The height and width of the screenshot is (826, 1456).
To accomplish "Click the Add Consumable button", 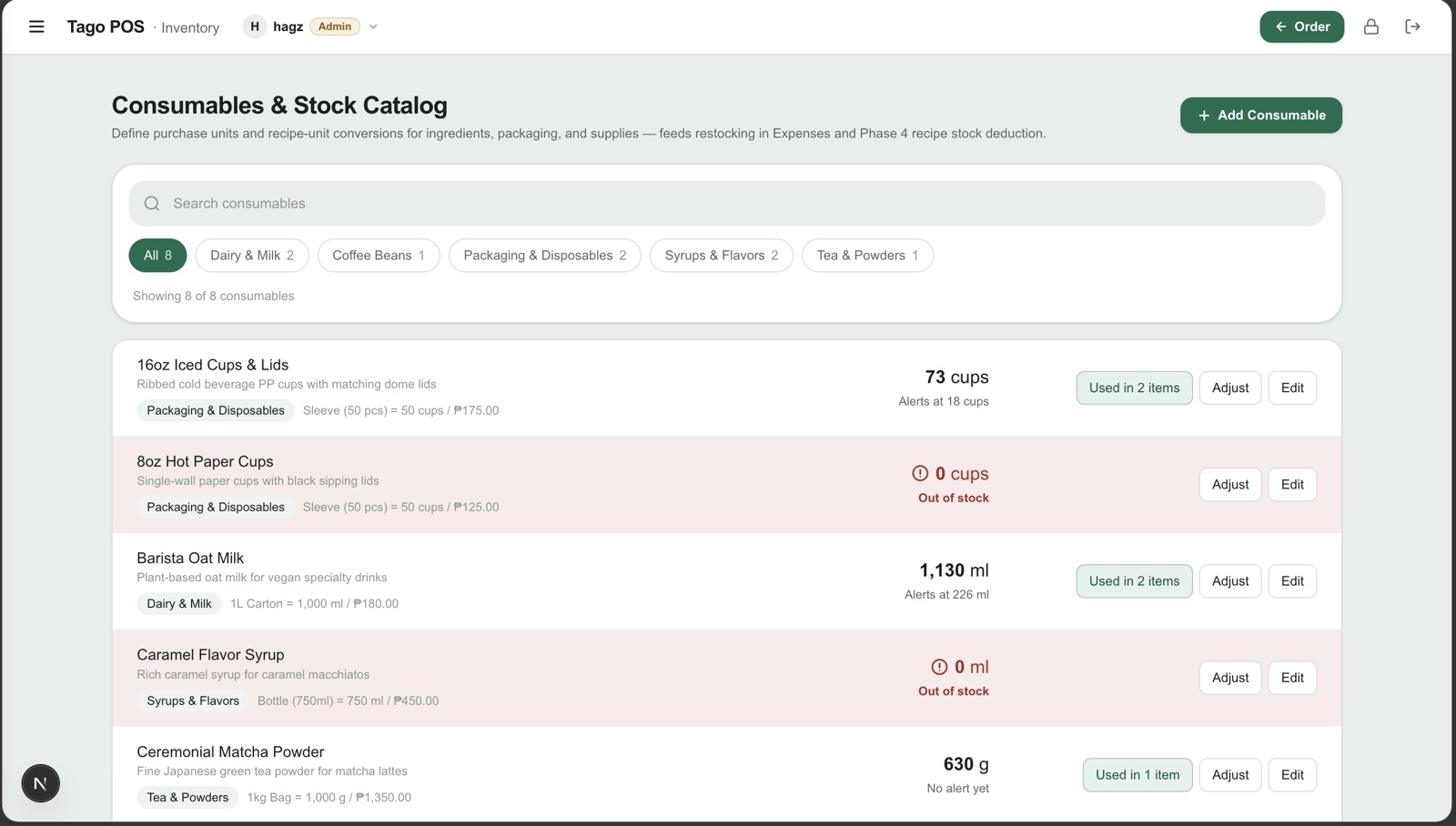I will pos(1260,116).
